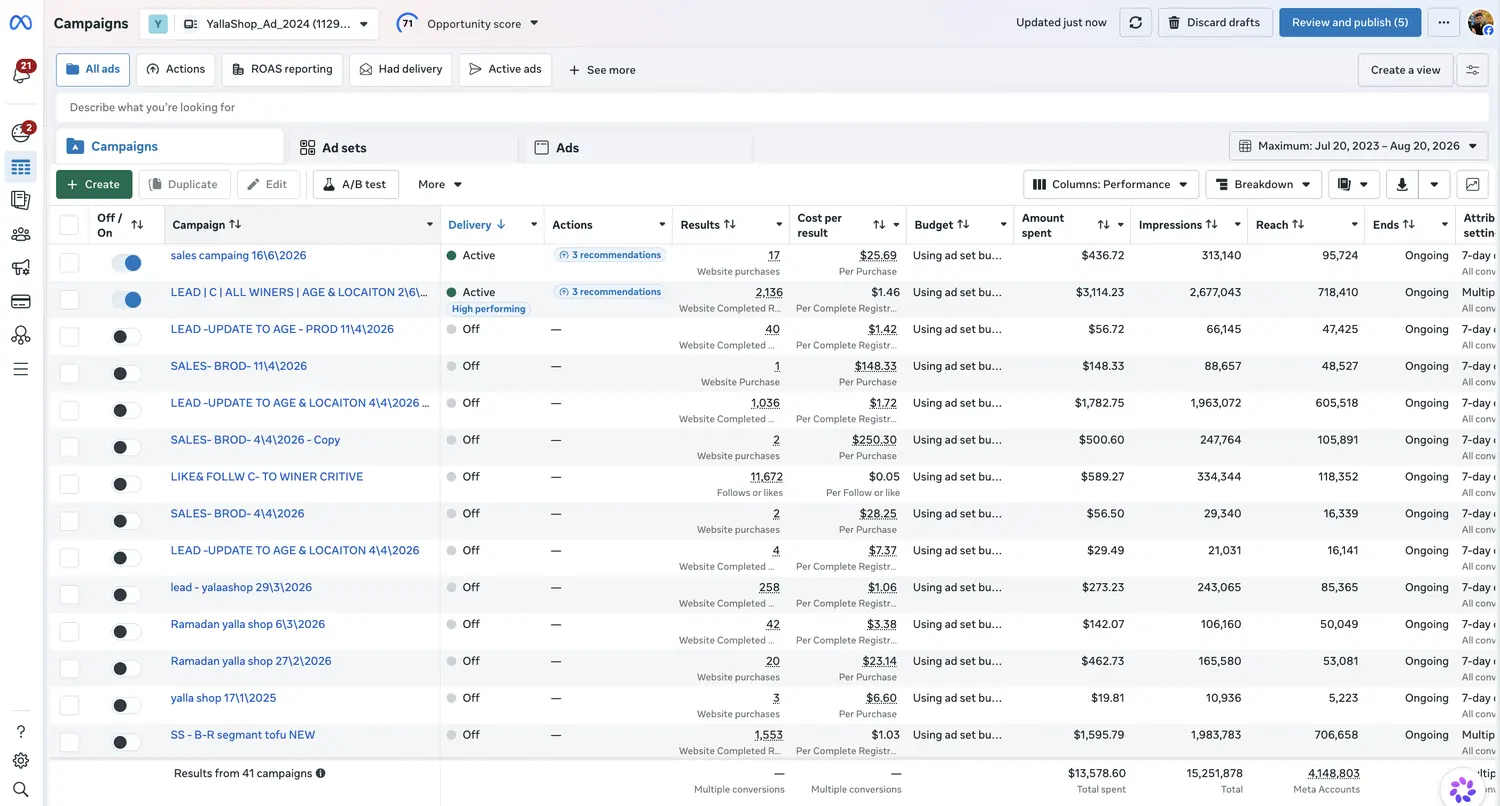Open the Columns: Performance dropdown
Viewport: 1500px width, 806px height.
point(1110,184)
